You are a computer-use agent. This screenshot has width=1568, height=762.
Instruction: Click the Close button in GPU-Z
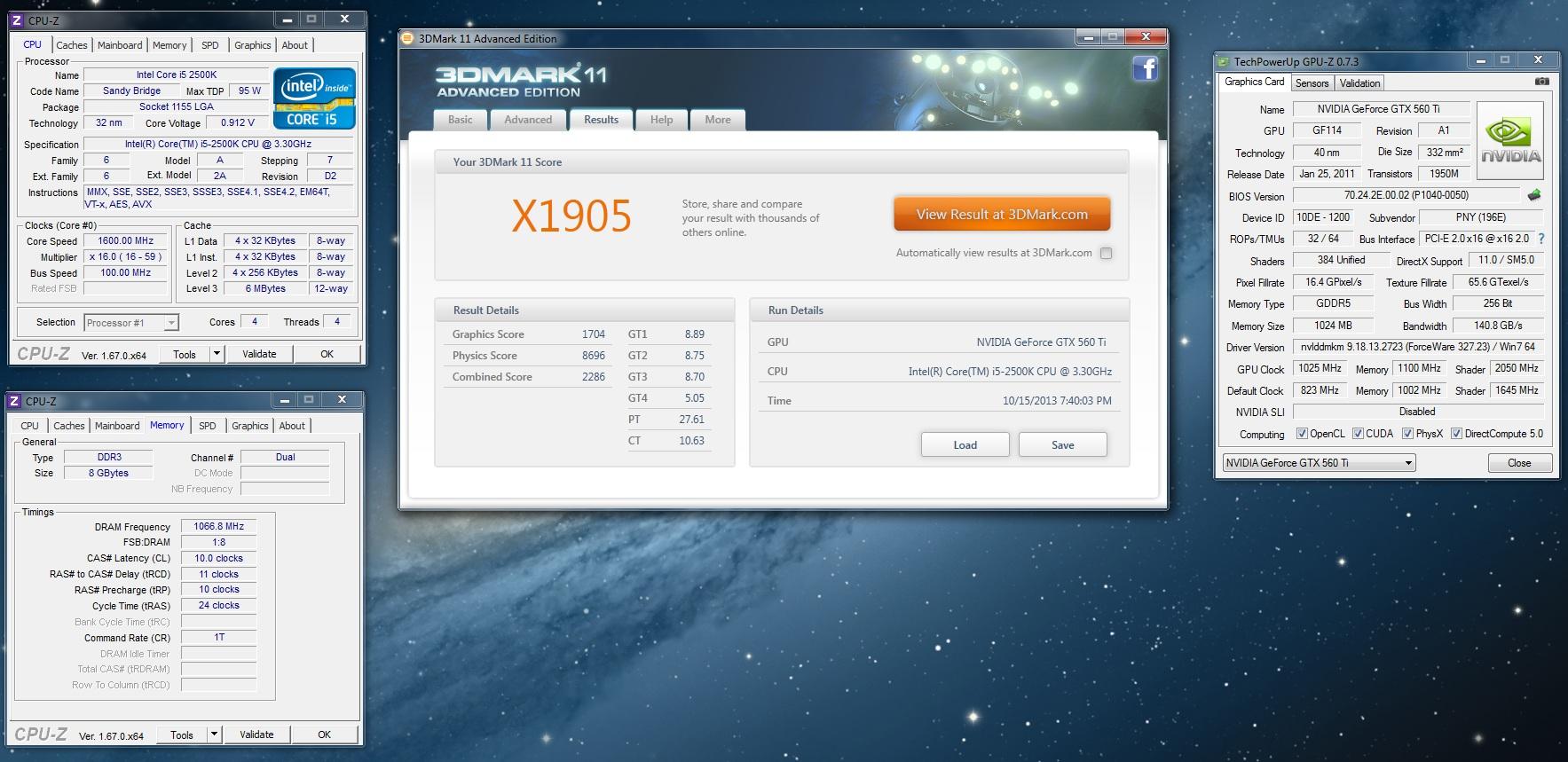click(1519, 463)
